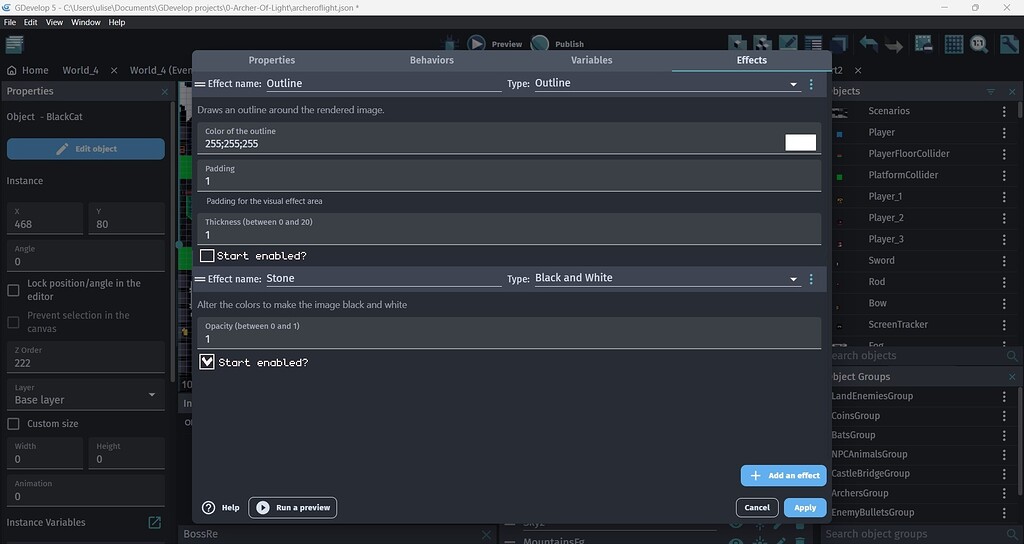Edit the Outline Padding field

point(509,176)
